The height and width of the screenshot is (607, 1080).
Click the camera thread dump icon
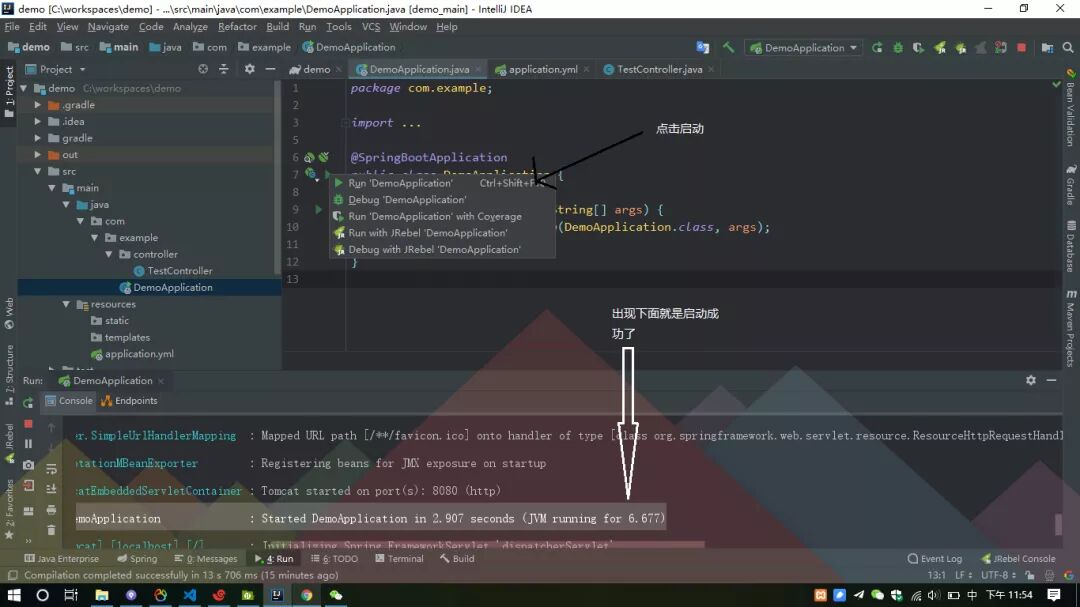point(28,465)
